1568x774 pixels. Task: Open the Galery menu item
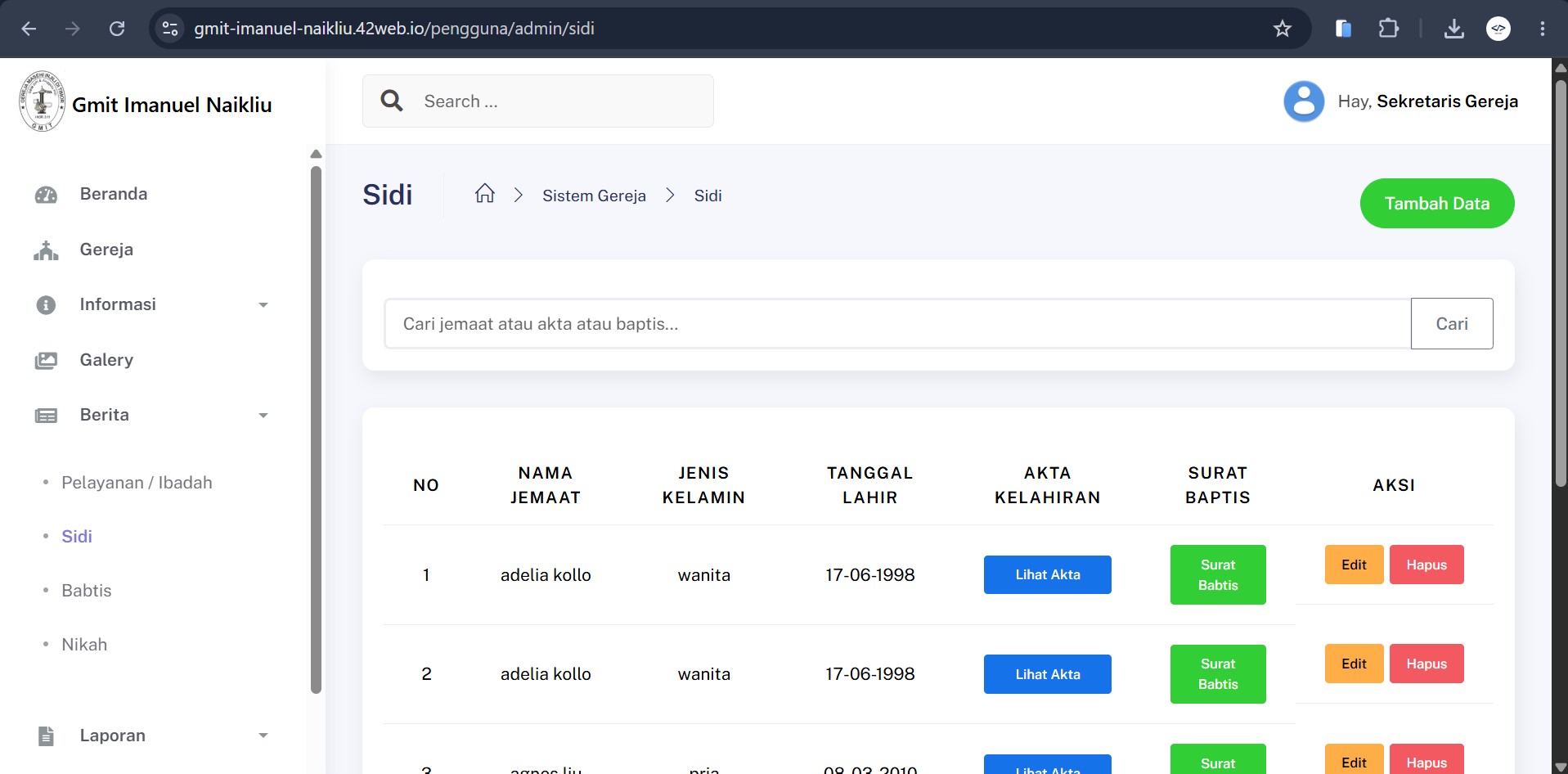106,360
